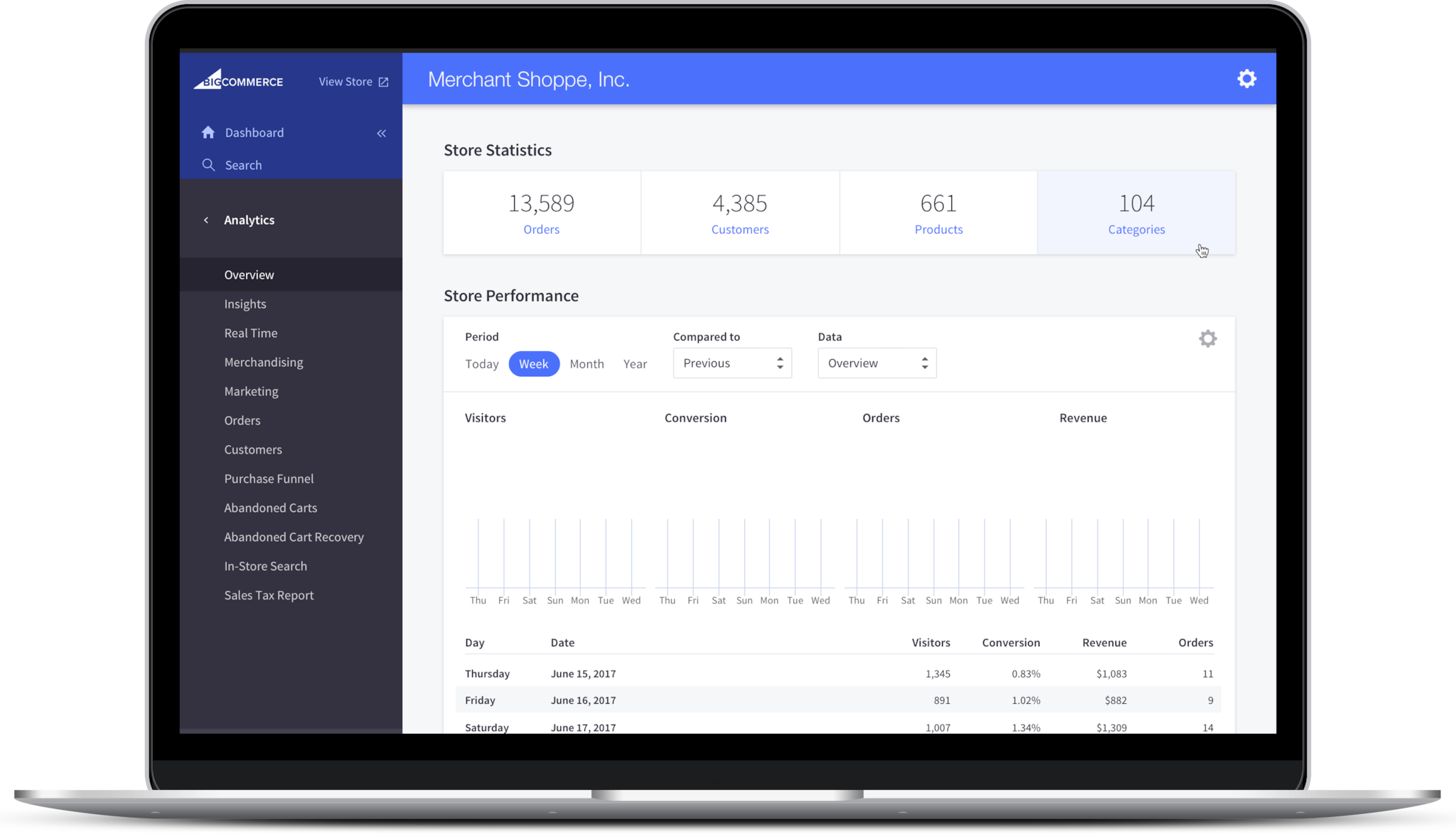
Task: Click the Merchant Shoppe, Inc. title
Action: (528, 80)
